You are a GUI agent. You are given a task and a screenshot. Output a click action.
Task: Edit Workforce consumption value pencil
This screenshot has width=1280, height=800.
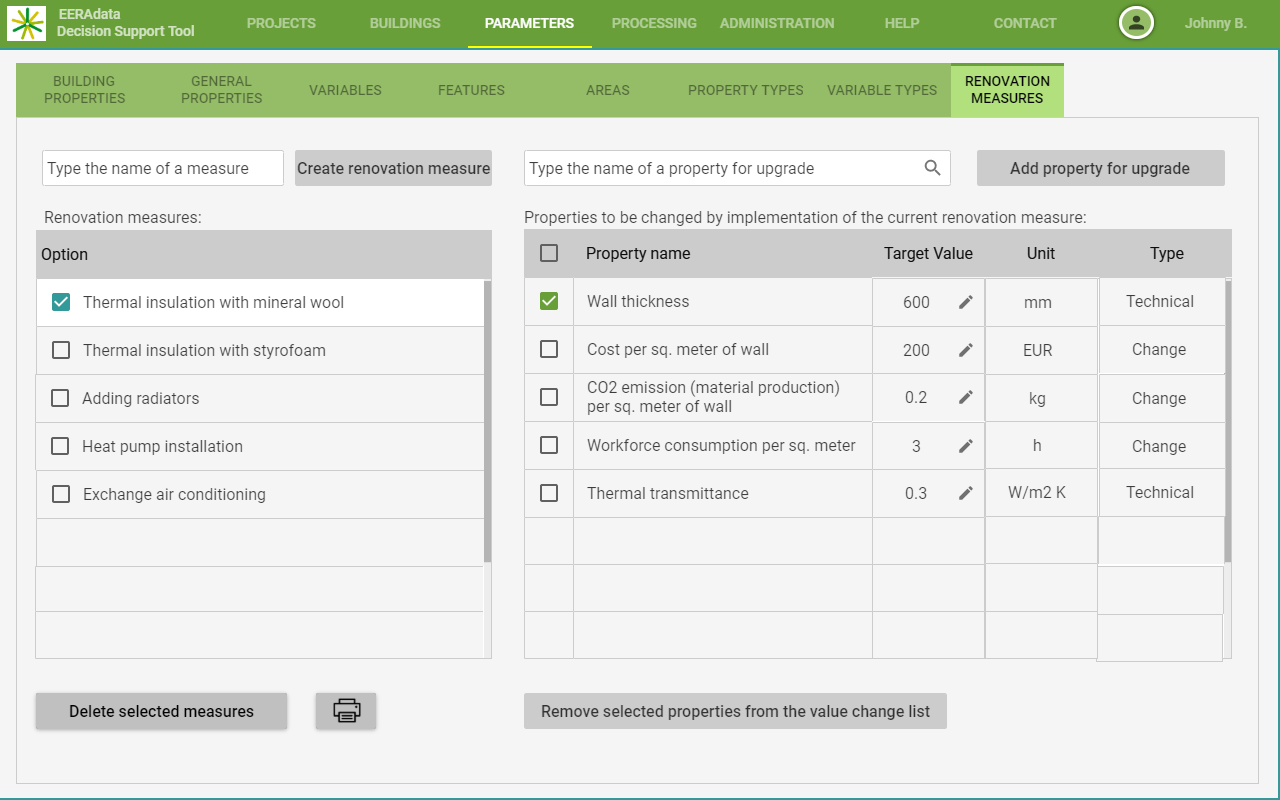[x=965, y=446]
